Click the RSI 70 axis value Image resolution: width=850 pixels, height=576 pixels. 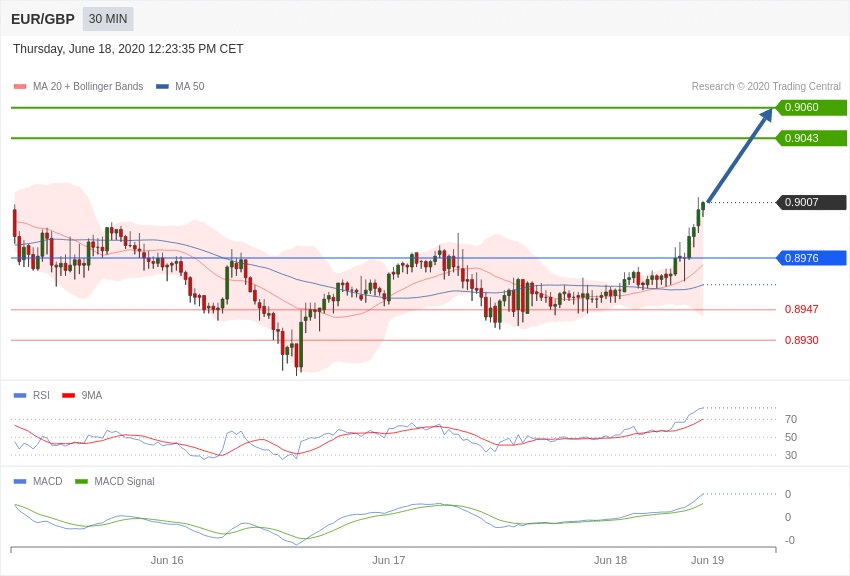pos(791,419)
